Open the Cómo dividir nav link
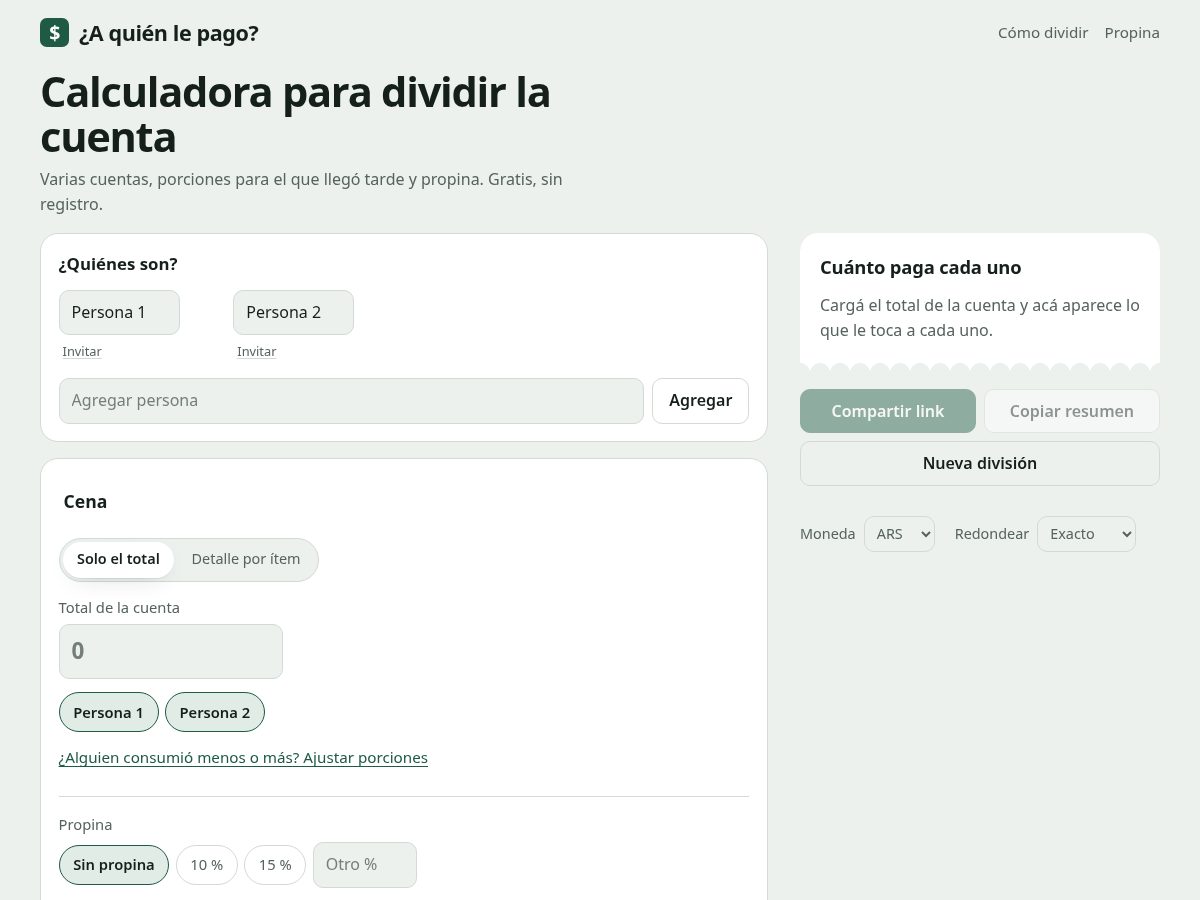 point(1043,33)
